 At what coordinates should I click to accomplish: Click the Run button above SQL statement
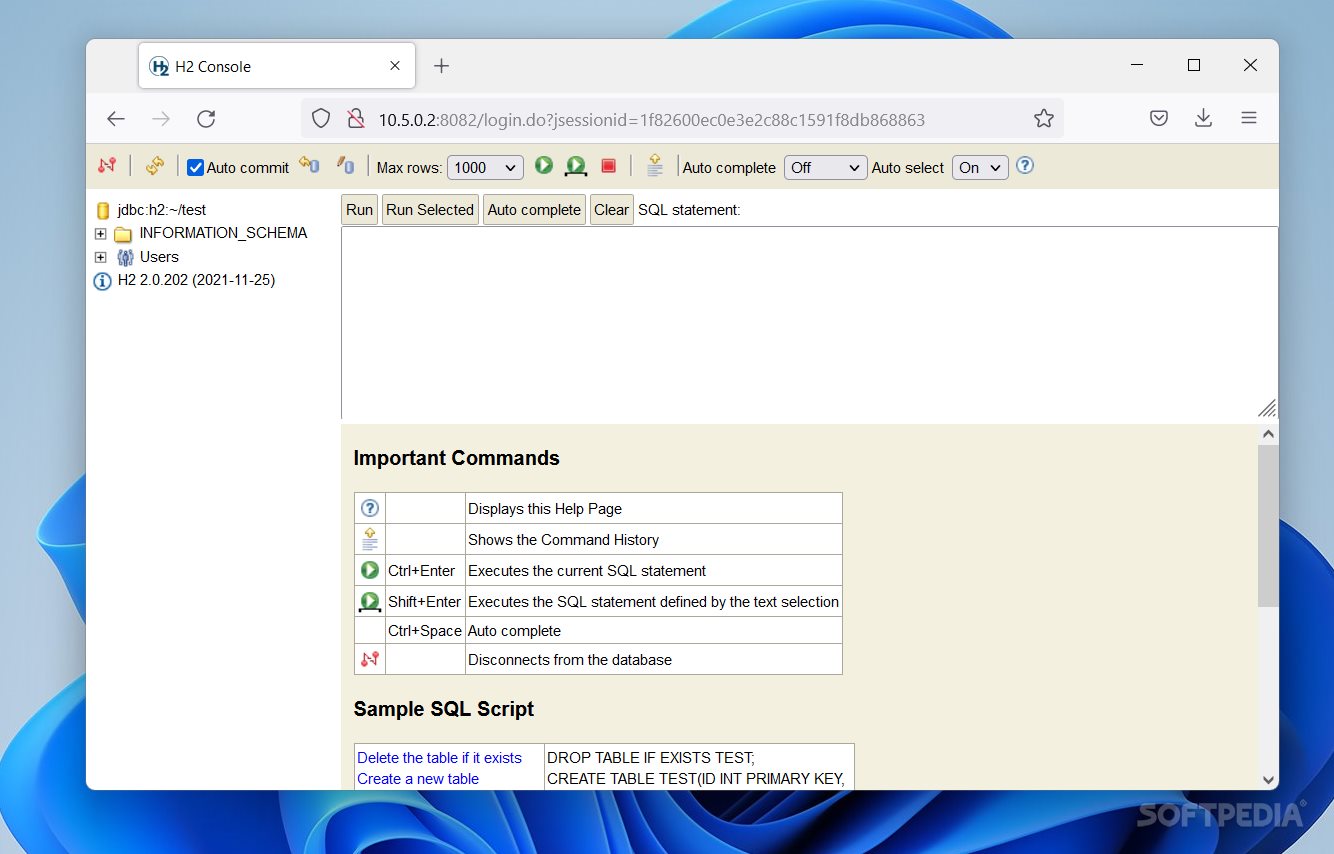tap(359, 210)
